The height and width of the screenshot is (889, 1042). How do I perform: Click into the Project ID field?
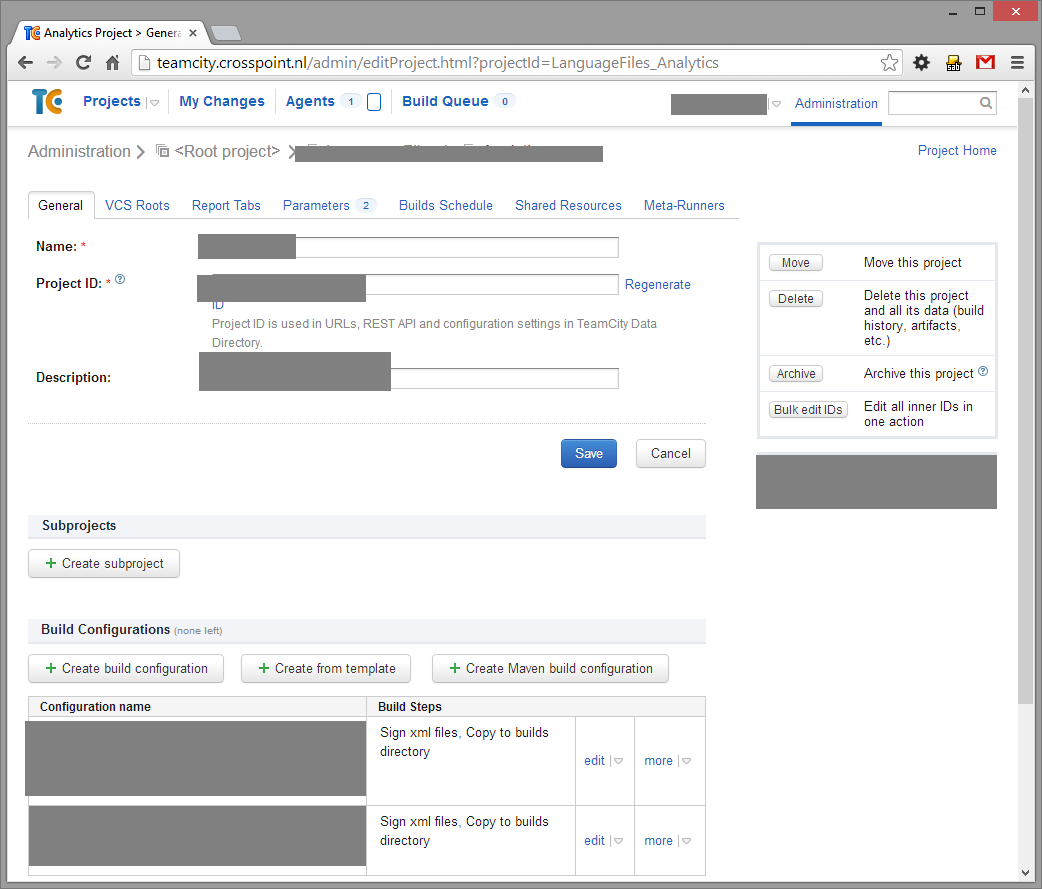coord(408,284)
